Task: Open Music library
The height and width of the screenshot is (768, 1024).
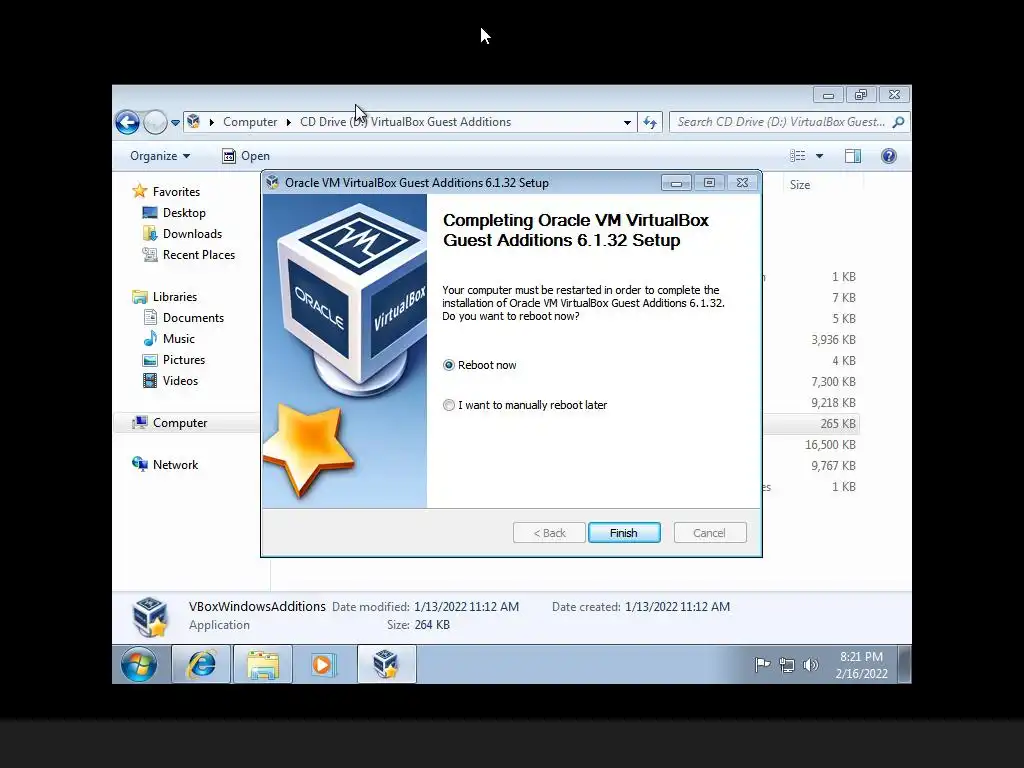Action: pyautogui.click(x=178, y=339)
